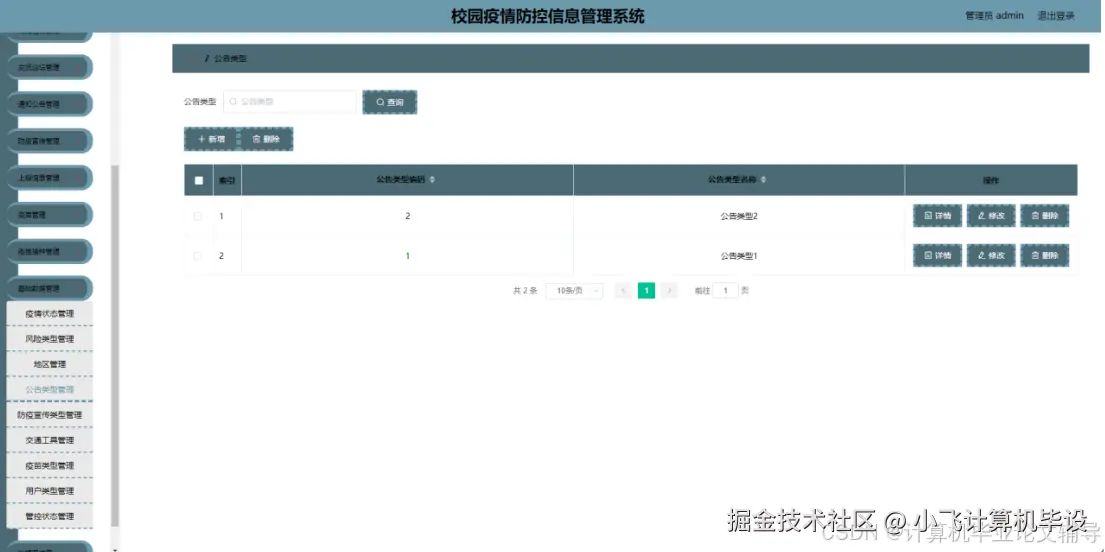Screen dimensions: 1105x552
Task: Expand 通知公告管理 sidebar menu
Action: tap(49, 104)
